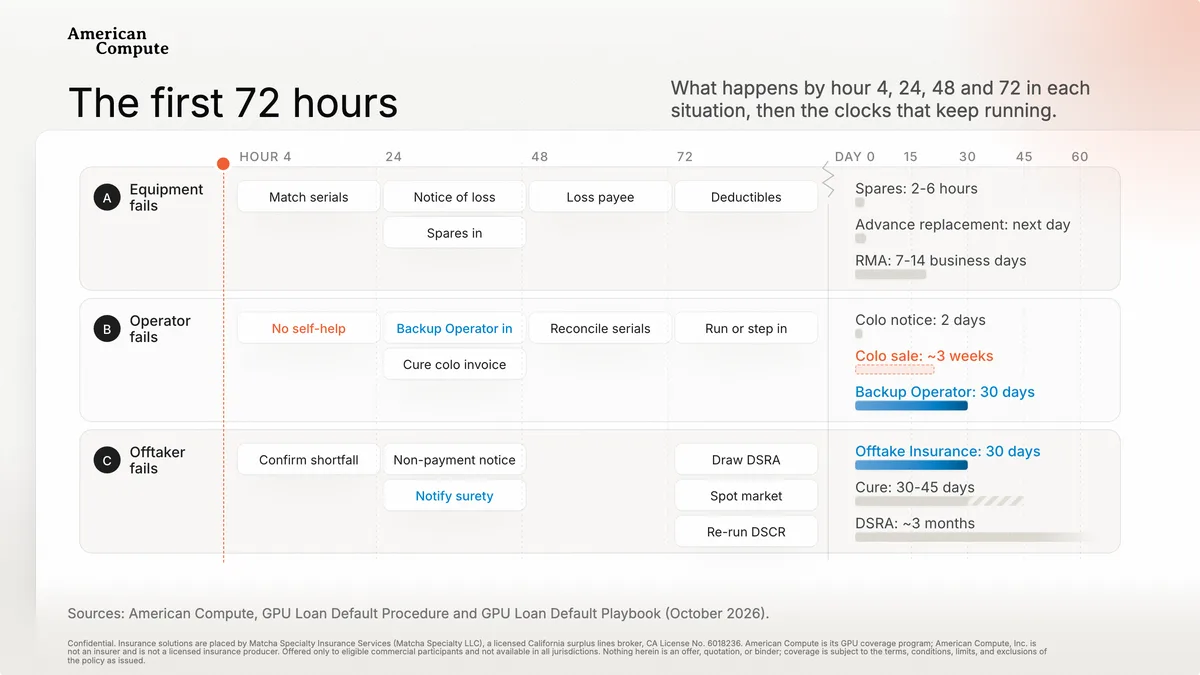Click the blue Offtake Insurance duration bar
This screenshot has height=675, width=1200.
click(x=912, y=465)
